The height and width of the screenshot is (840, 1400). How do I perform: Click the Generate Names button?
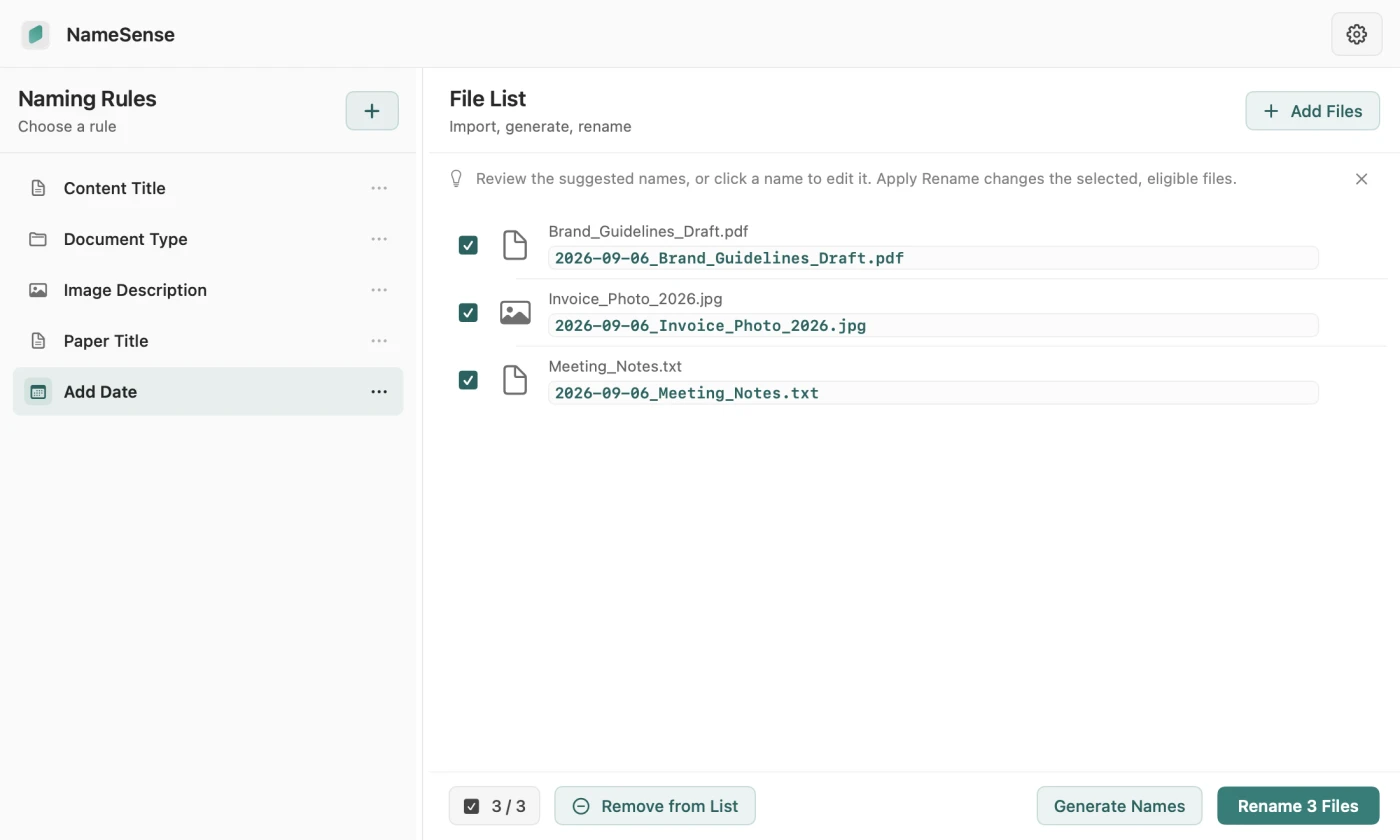[x=1119, y=806]
